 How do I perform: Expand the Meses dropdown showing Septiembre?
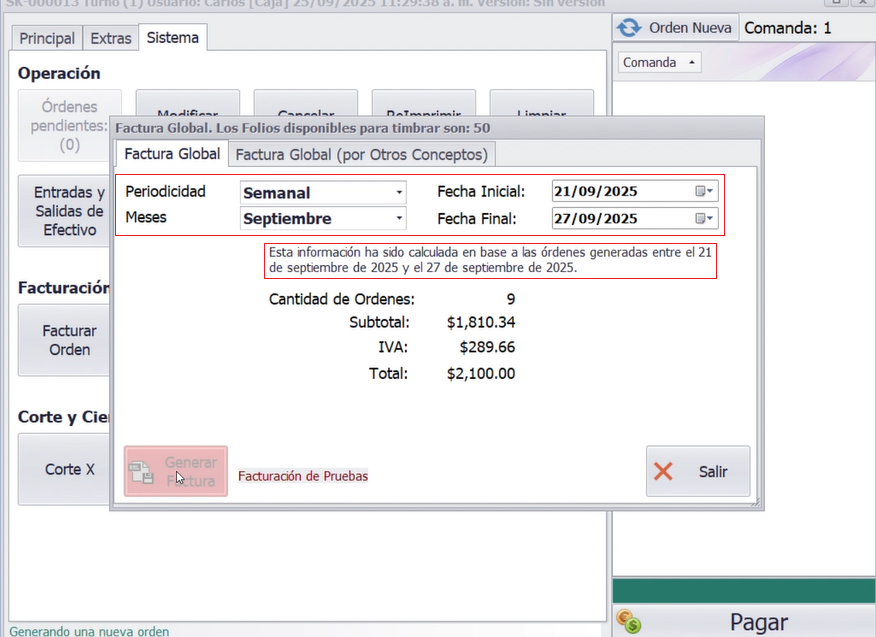click(x=399, y=218)
